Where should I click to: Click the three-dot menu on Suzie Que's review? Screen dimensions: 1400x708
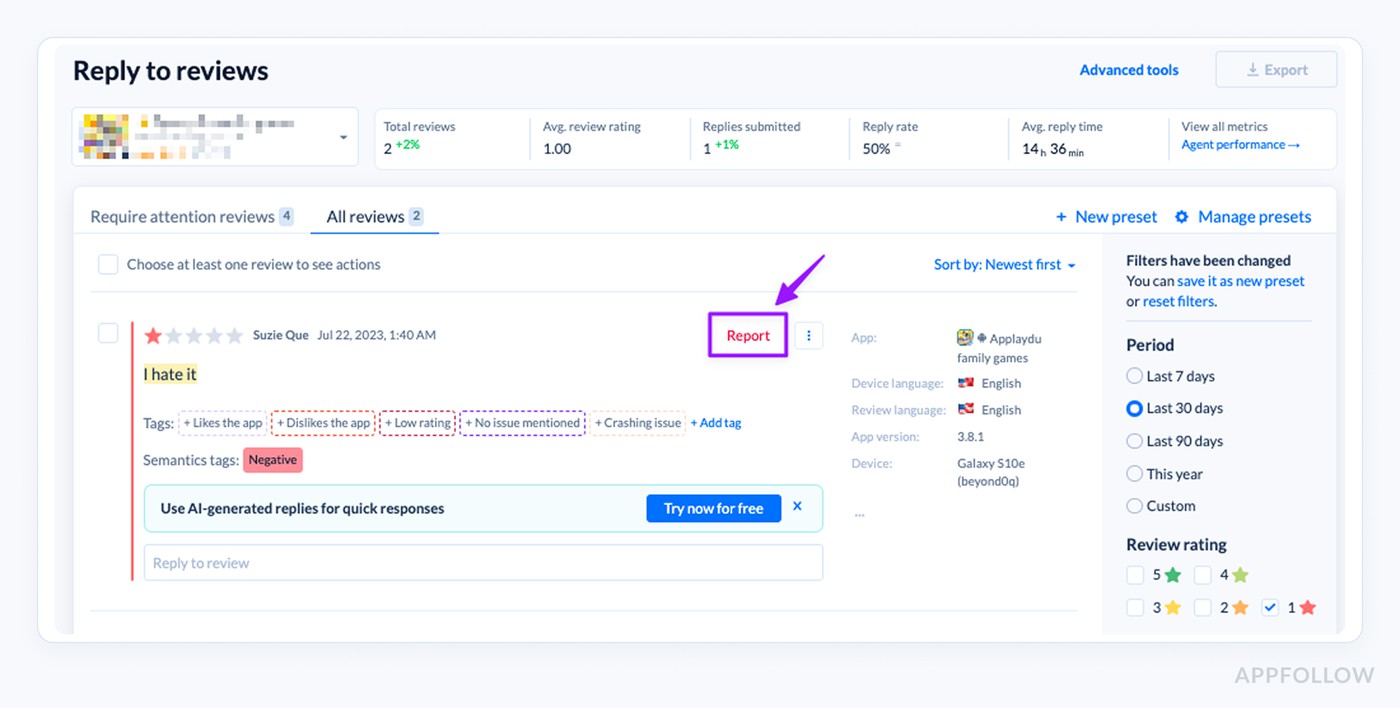coord(809,335)
